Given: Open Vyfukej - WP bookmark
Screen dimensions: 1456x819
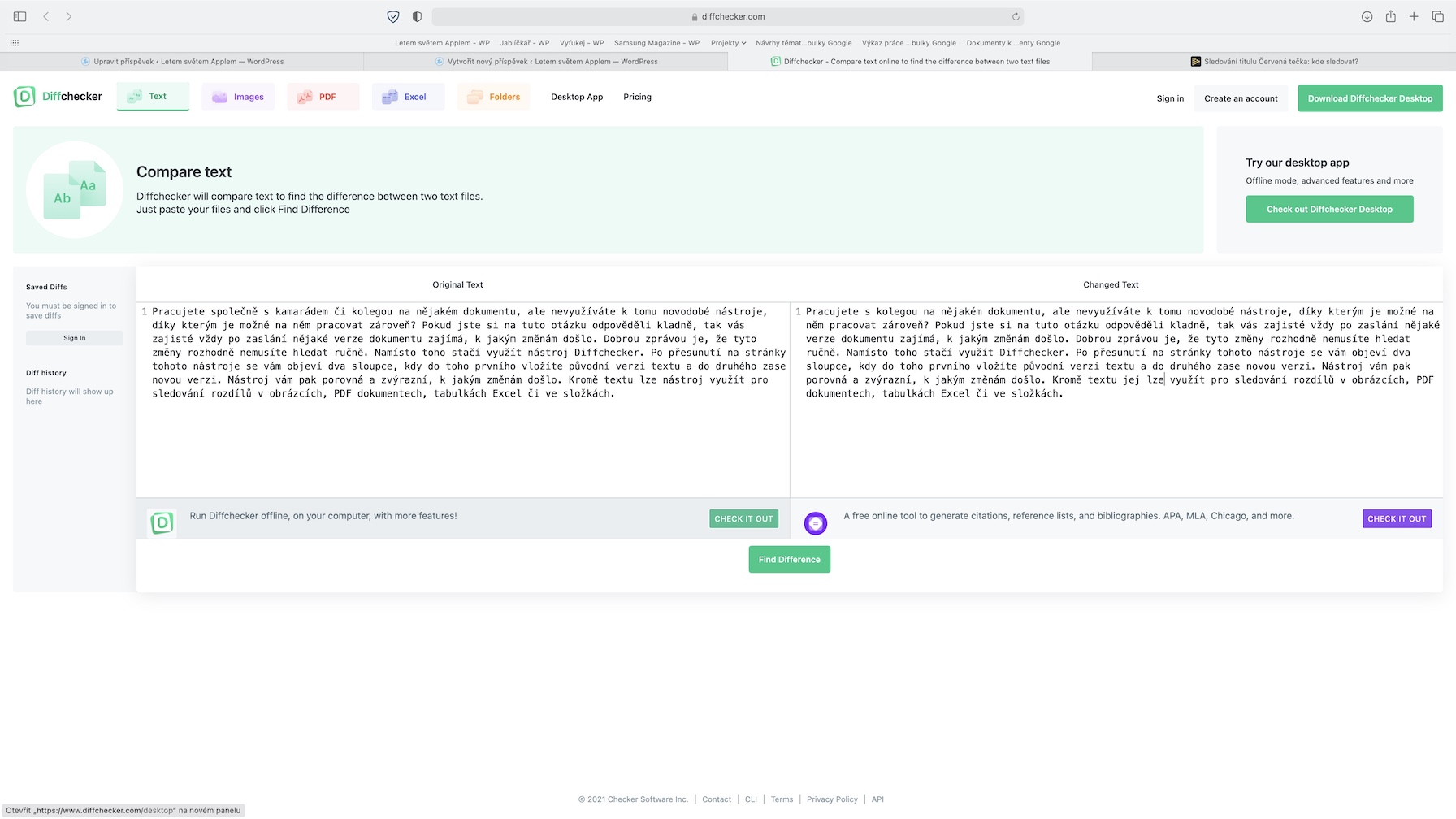Looking at the screenshot, I should [x=582, y=43].
